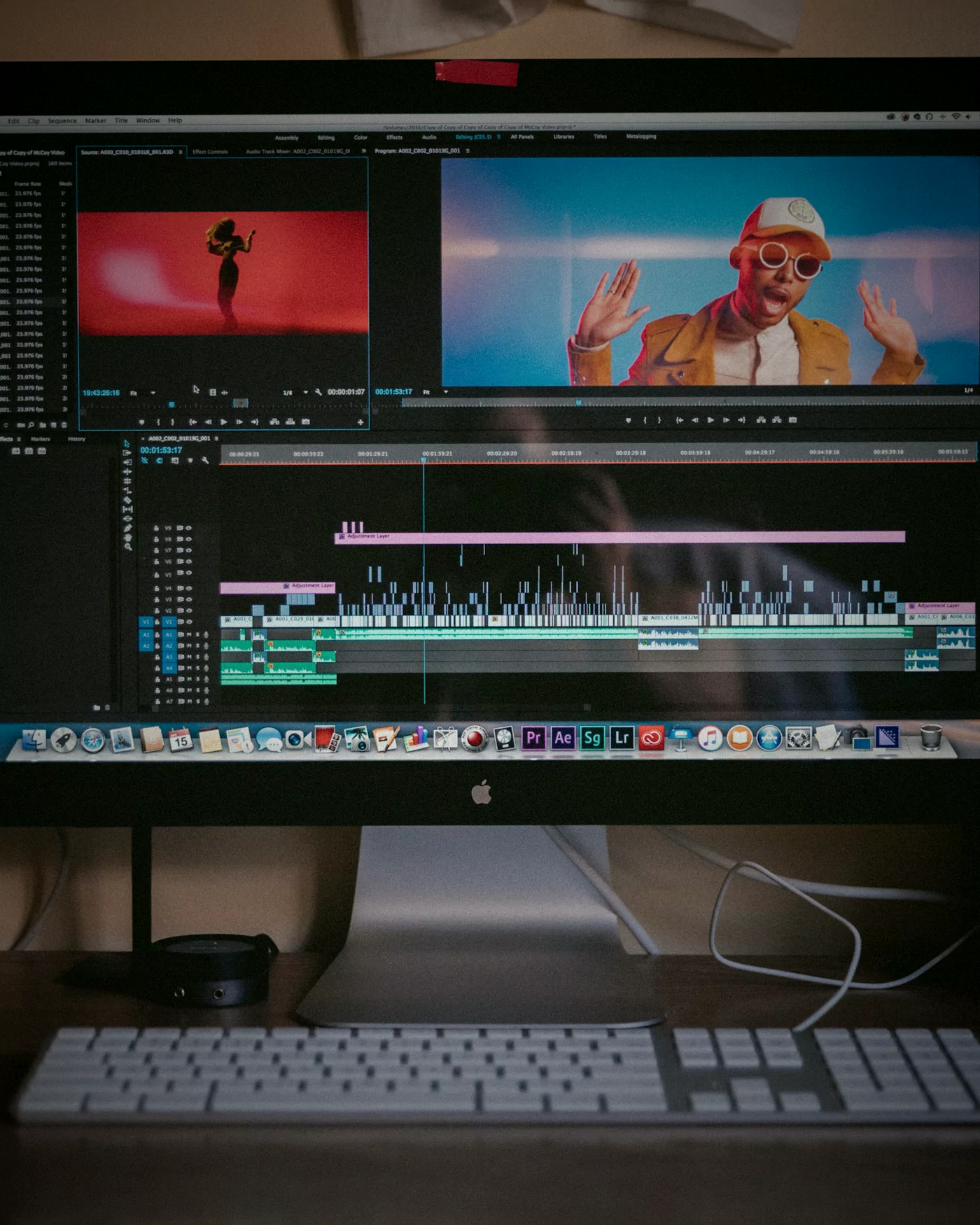
Task: Click Insert button in Source monitor
Action: [274, 421]
